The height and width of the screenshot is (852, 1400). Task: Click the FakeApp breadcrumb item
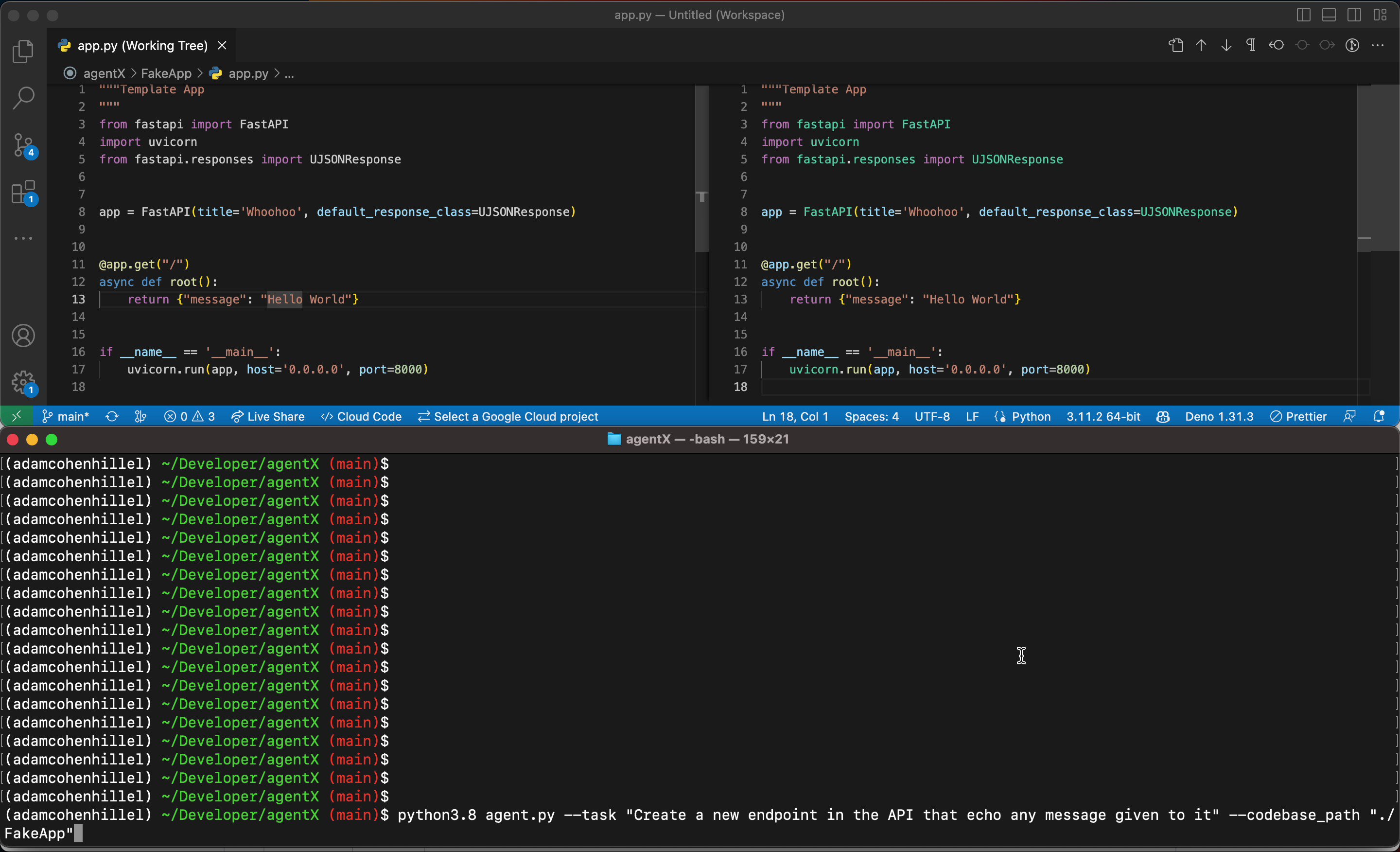(x=166, y=73)
